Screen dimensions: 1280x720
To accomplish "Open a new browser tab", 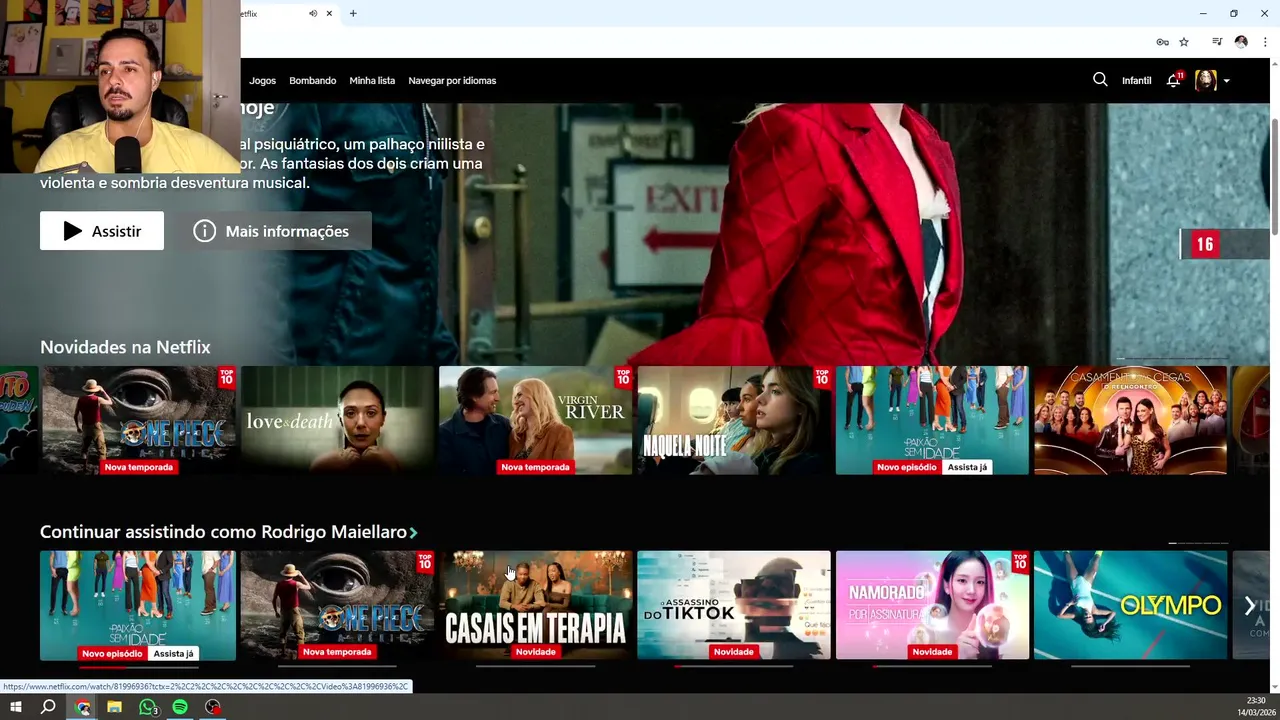I will point(353,14).
